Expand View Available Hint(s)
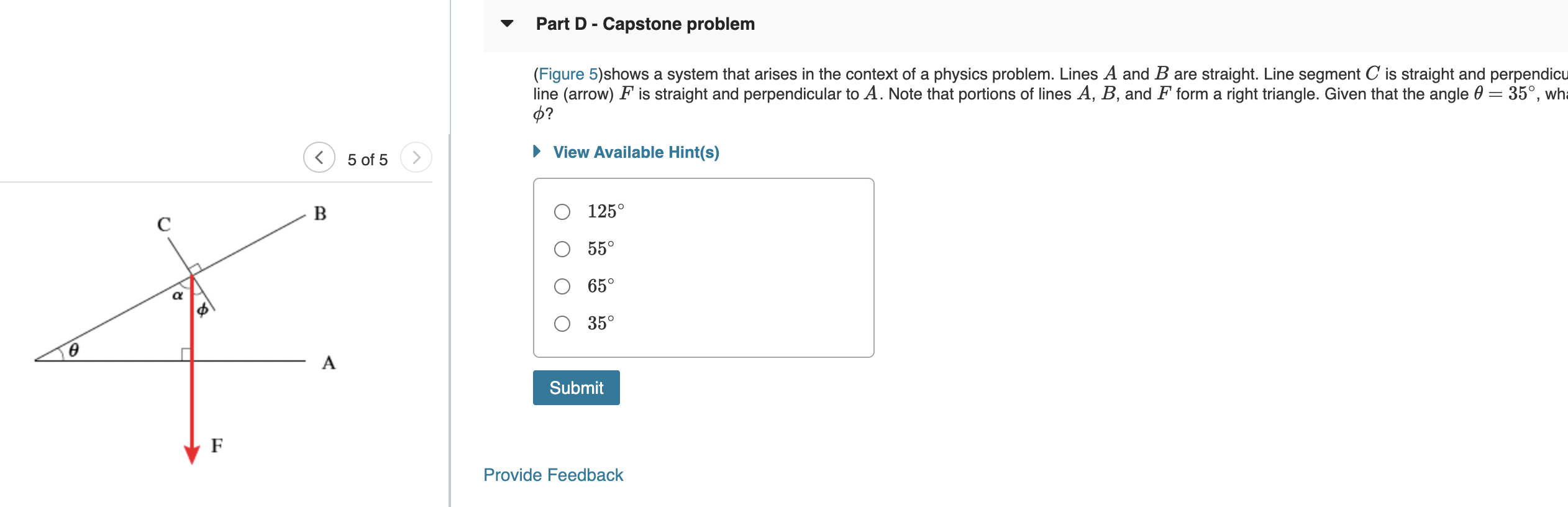Image resolution: width=1568 pixels, height=507 pixels. tap(636, 152)
